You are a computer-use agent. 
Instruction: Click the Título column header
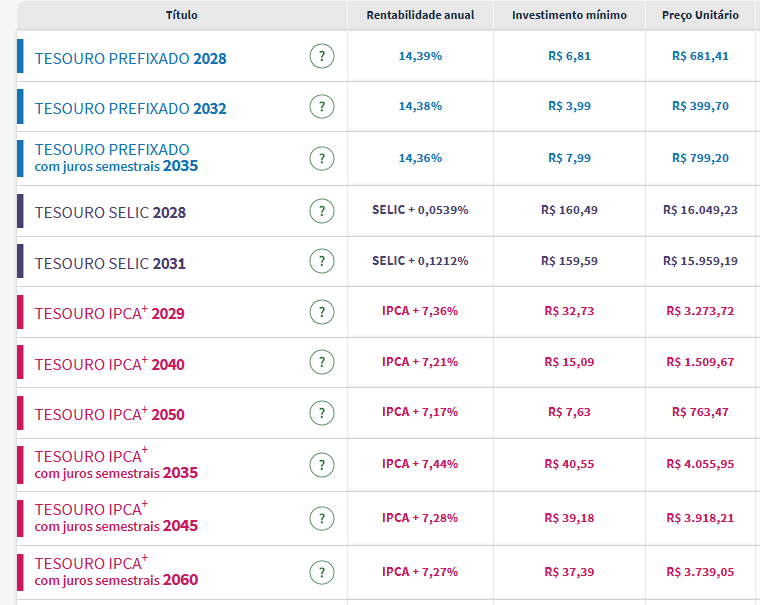pos(182,15)
